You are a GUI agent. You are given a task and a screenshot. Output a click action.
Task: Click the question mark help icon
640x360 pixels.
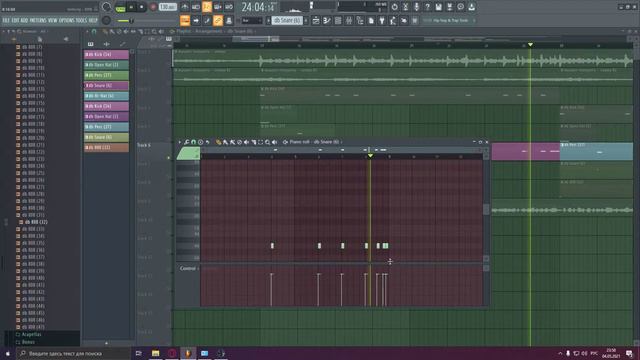pos(427,7)
